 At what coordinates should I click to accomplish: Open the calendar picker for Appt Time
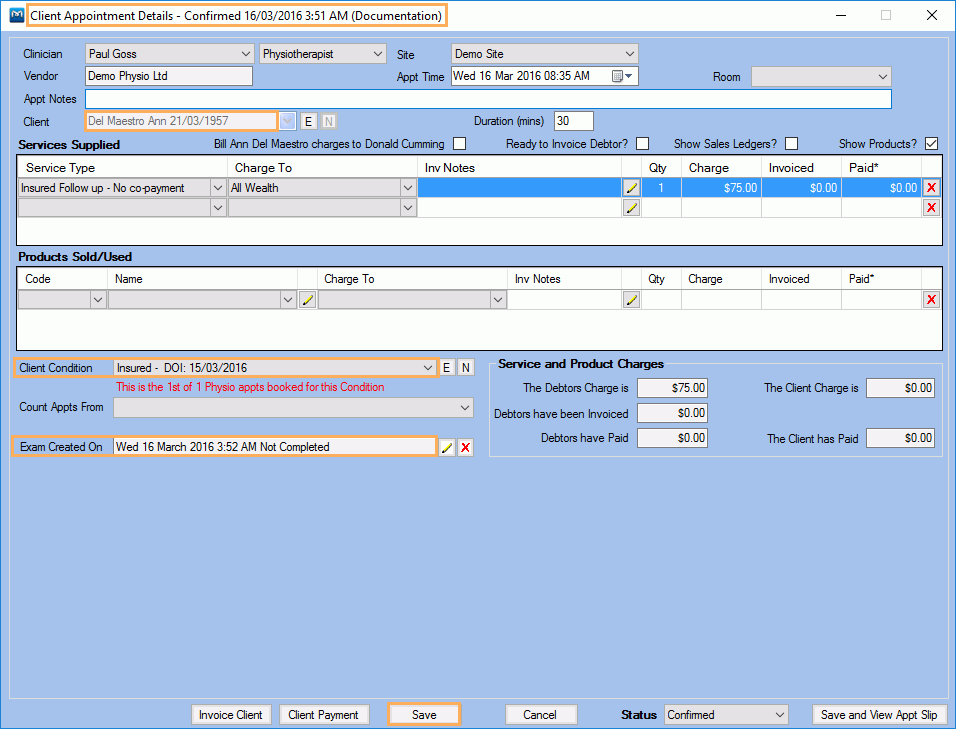[x=618, y=76]
